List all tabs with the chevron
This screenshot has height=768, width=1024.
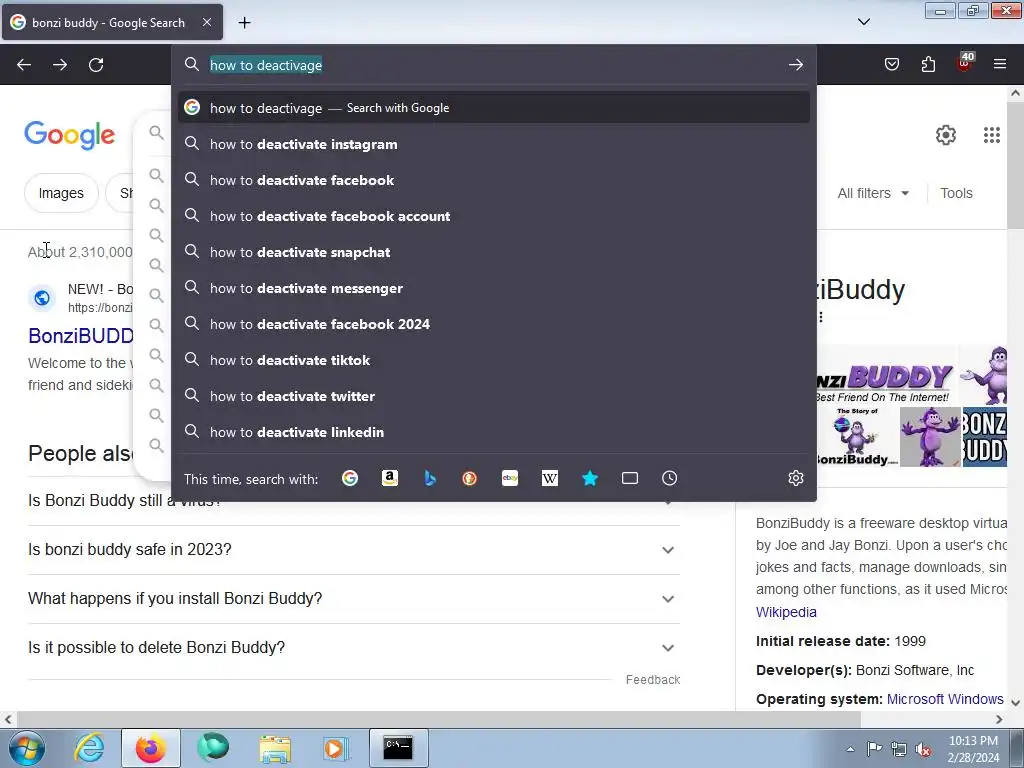[x=863, y=22]
